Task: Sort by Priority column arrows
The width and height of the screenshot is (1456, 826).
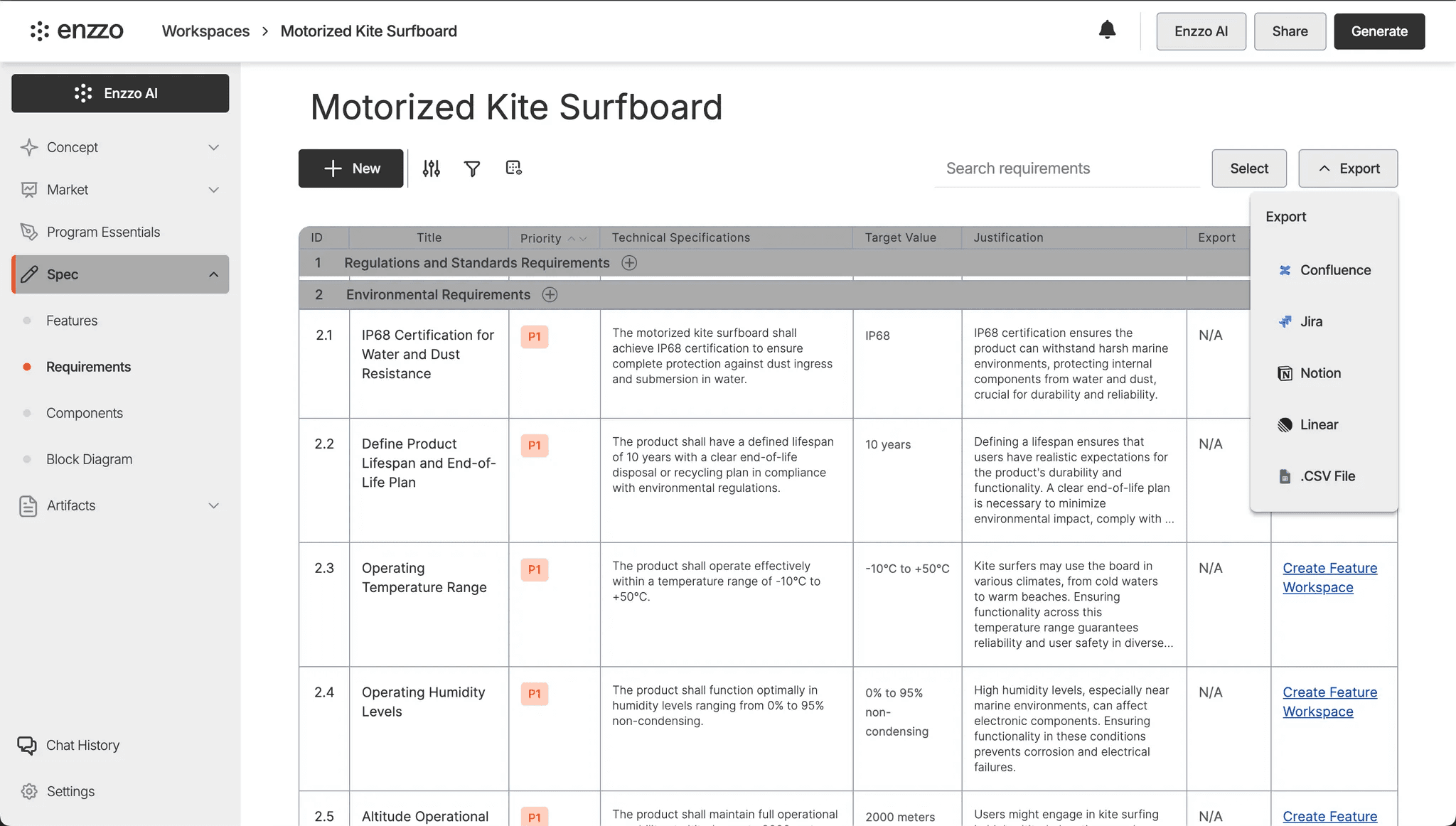Action: click(577, 238)
